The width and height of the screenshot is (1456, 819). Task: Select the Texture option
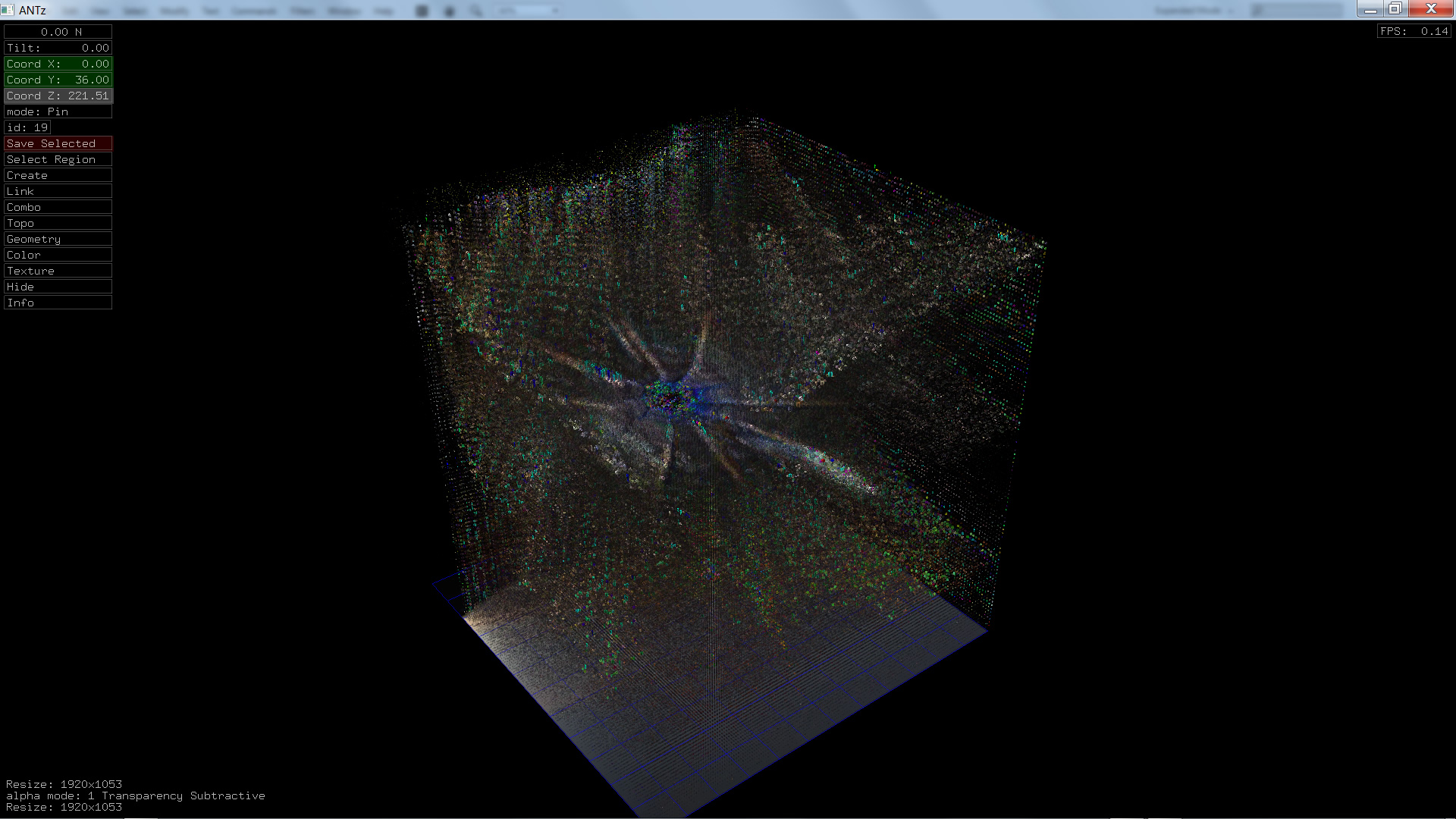58,271
